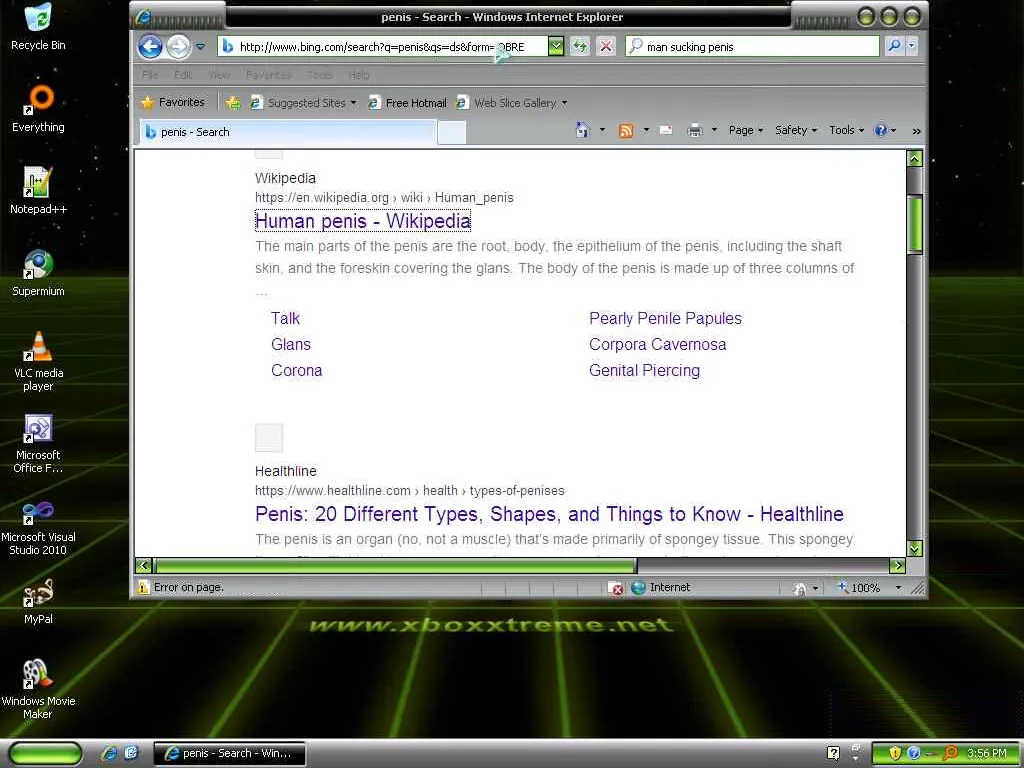Viewport: 1024px width, 768px height.
Task: Open a new blank tab
Action: pyautogui.click(x=451, y=132)
